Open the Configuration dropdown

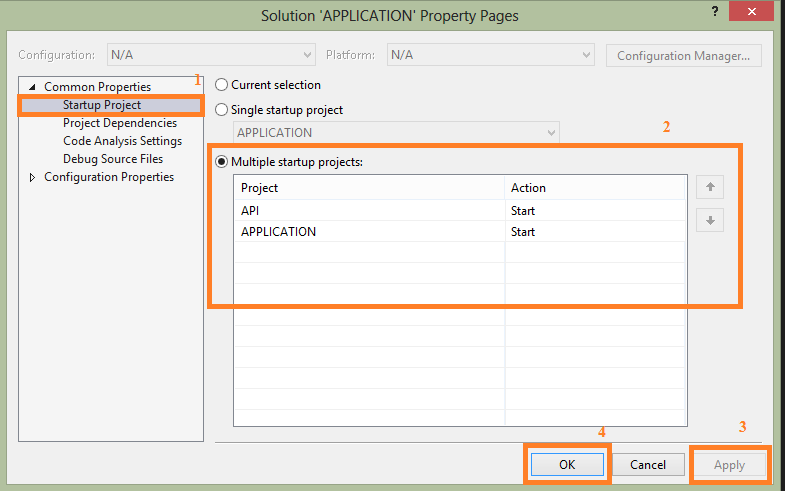(211, 55)
